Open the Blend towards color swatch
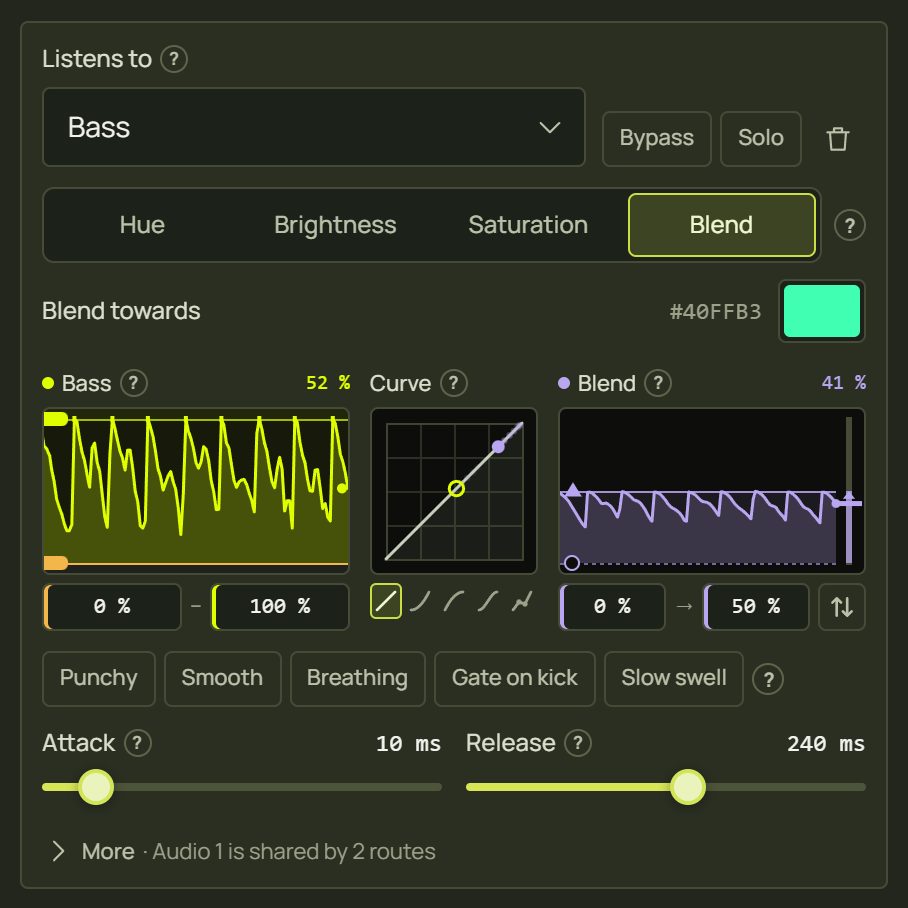The width and height of the screenshot is (908, 908). [821, 311]
